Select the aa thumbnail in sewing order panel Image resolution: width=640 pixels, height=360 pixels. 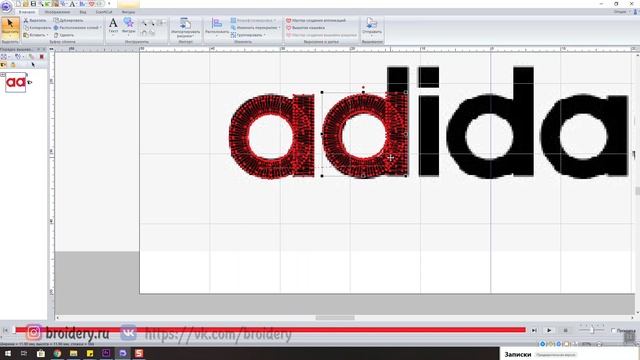tap(16, 82)
